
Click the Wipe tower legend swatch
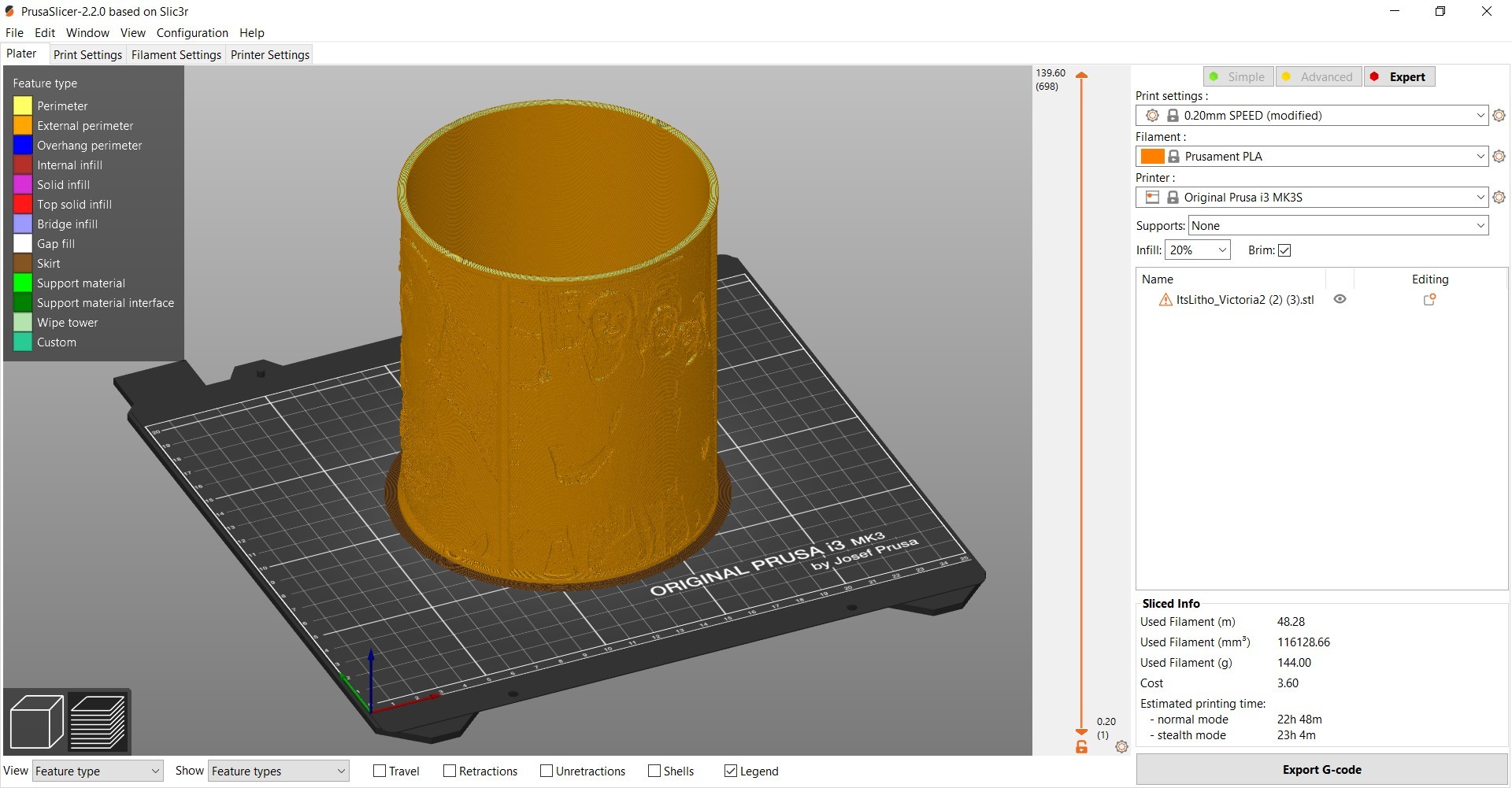coord(23,322)
